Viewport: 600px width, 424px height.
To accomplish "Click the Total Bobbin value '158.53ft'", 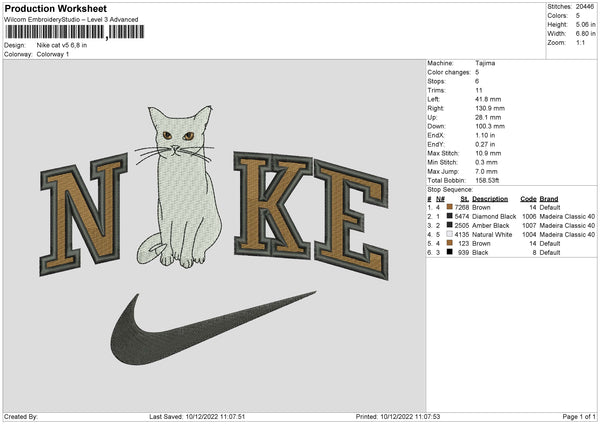I will 487,181.
